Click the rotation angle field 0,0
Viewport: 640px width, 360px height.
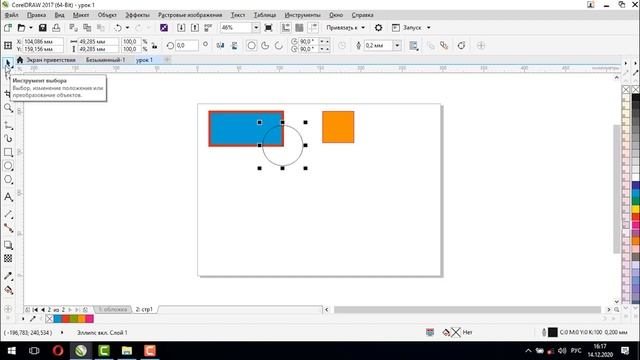(x=187, y=45)
